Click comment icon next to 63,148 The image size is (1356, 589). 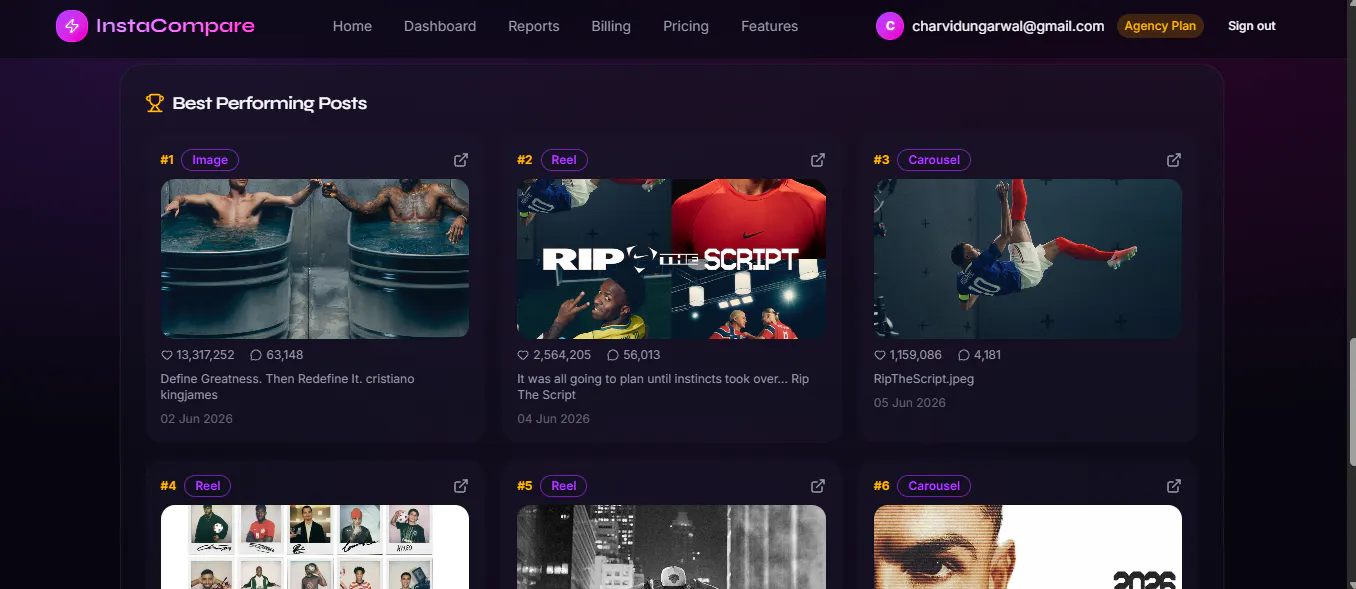coord(256,355)
